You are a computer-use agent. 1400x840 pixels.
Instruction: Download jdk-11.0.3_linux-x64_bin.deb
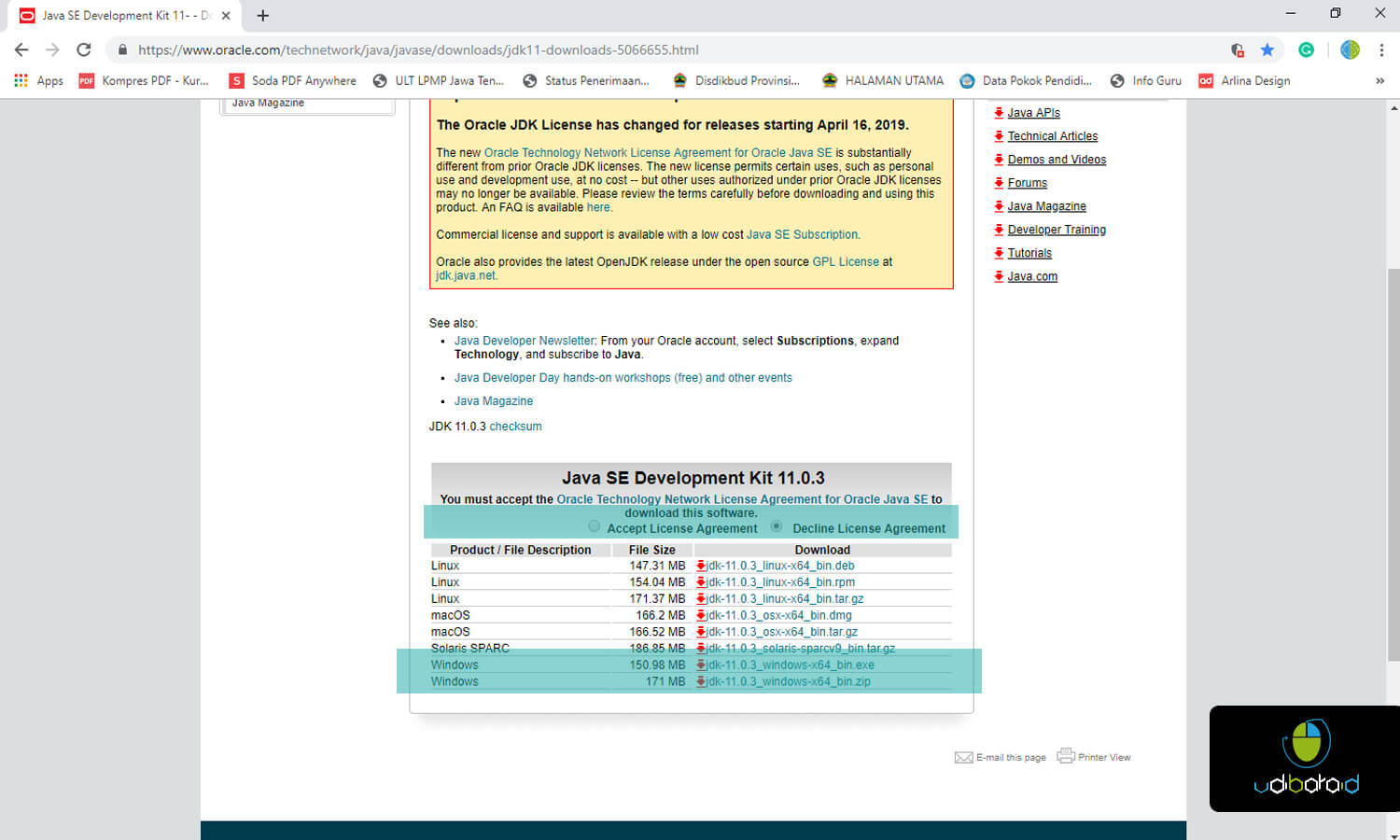780,566
